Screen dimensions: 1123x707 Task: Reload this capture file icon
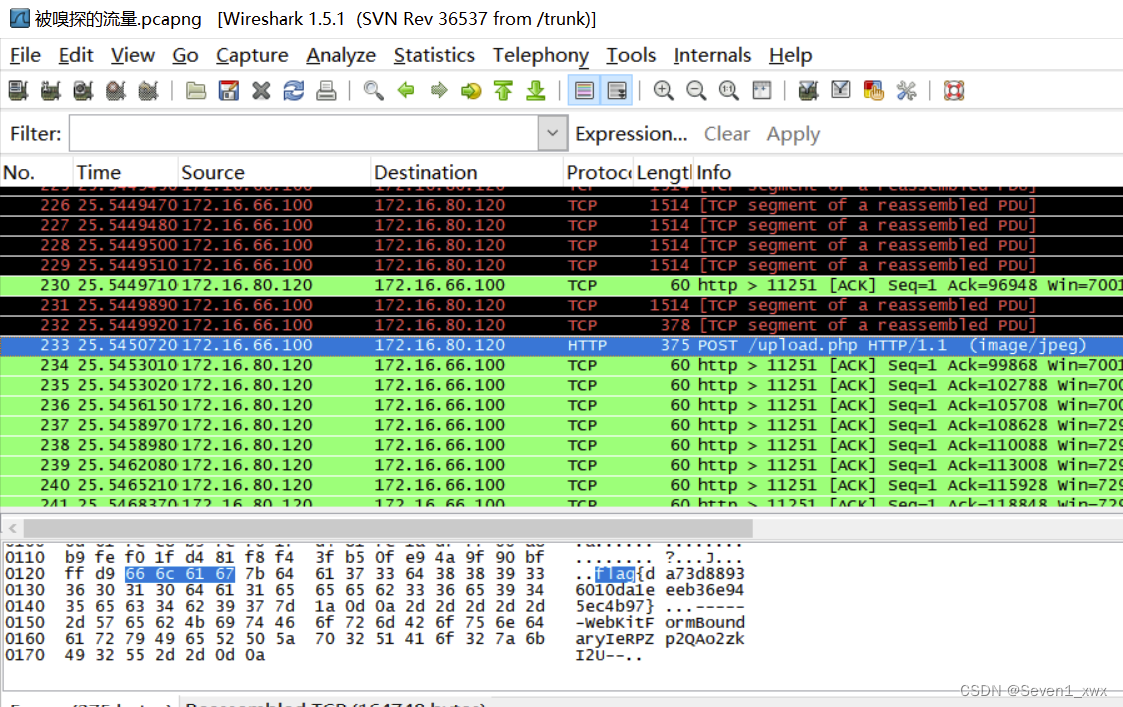[294, 90]
